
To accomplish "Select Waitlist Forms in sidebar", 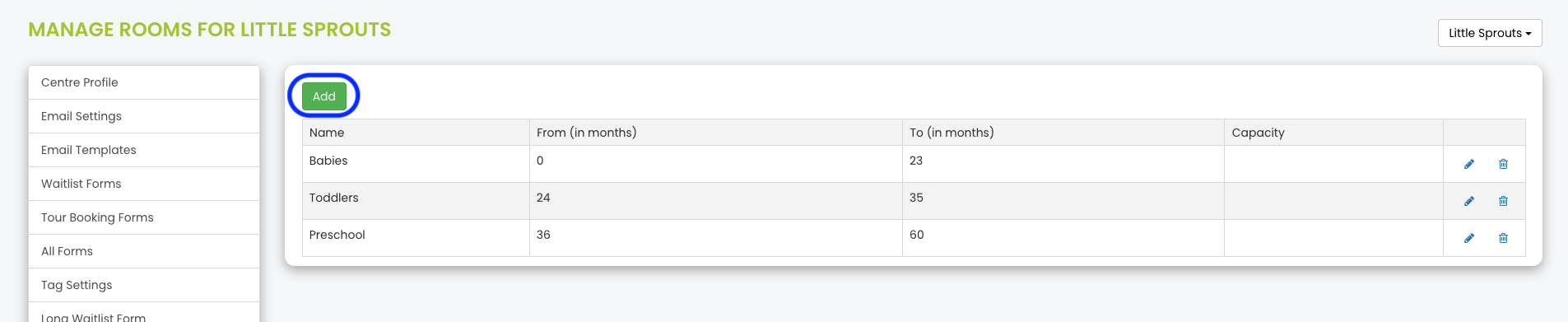I will [144, 184].
